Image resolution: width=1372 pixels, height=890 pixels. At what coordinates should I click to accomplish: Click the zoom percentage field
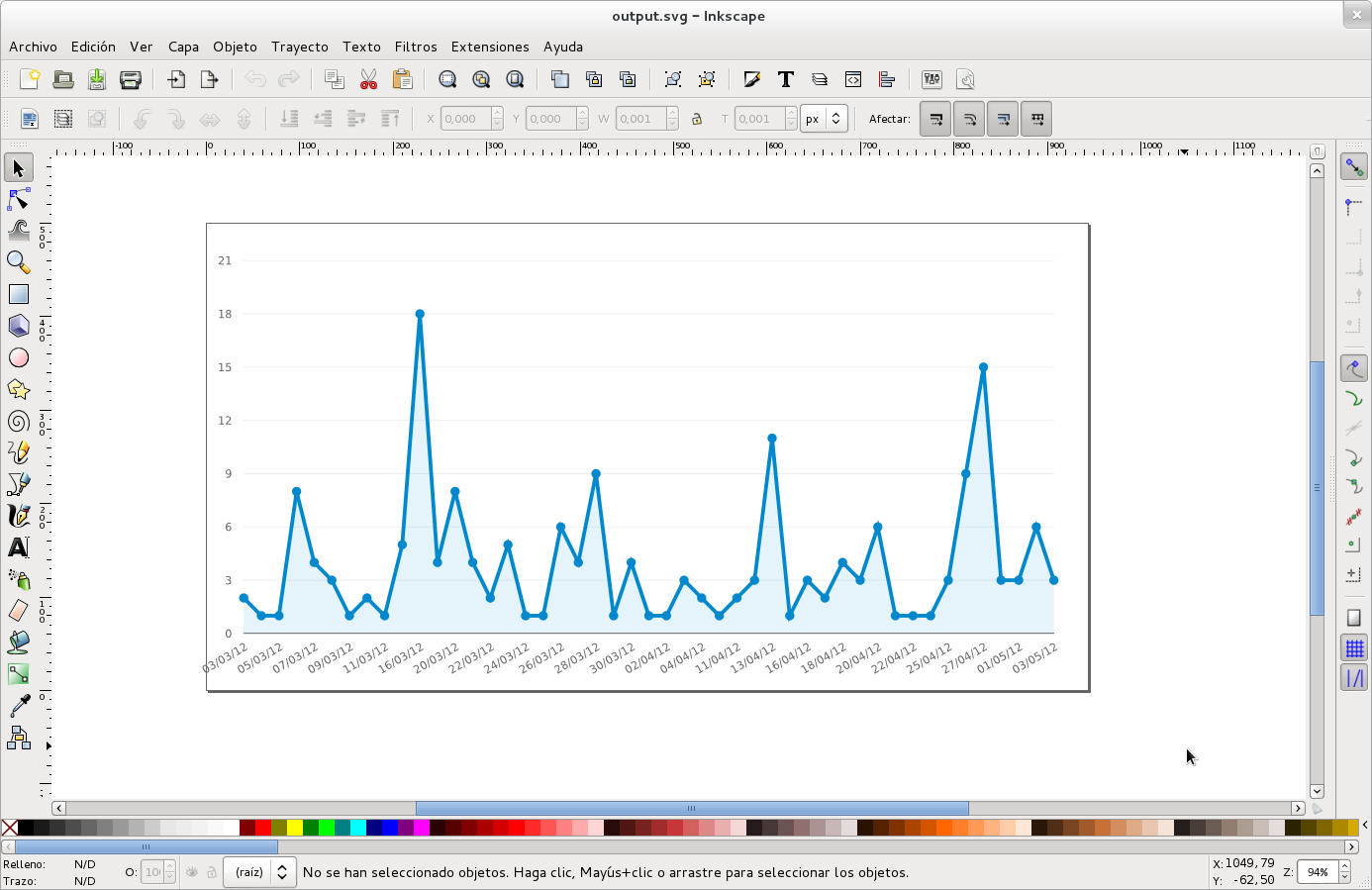tap(1318, 872)
